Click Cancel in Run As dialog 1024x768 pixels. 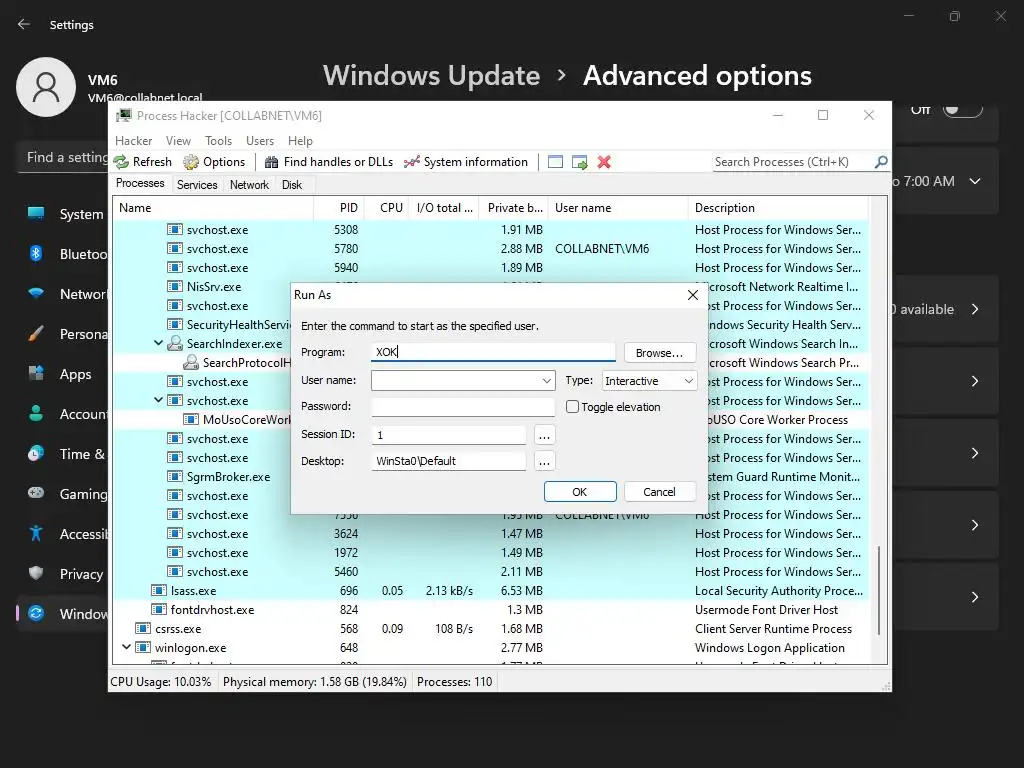point(660,492)
